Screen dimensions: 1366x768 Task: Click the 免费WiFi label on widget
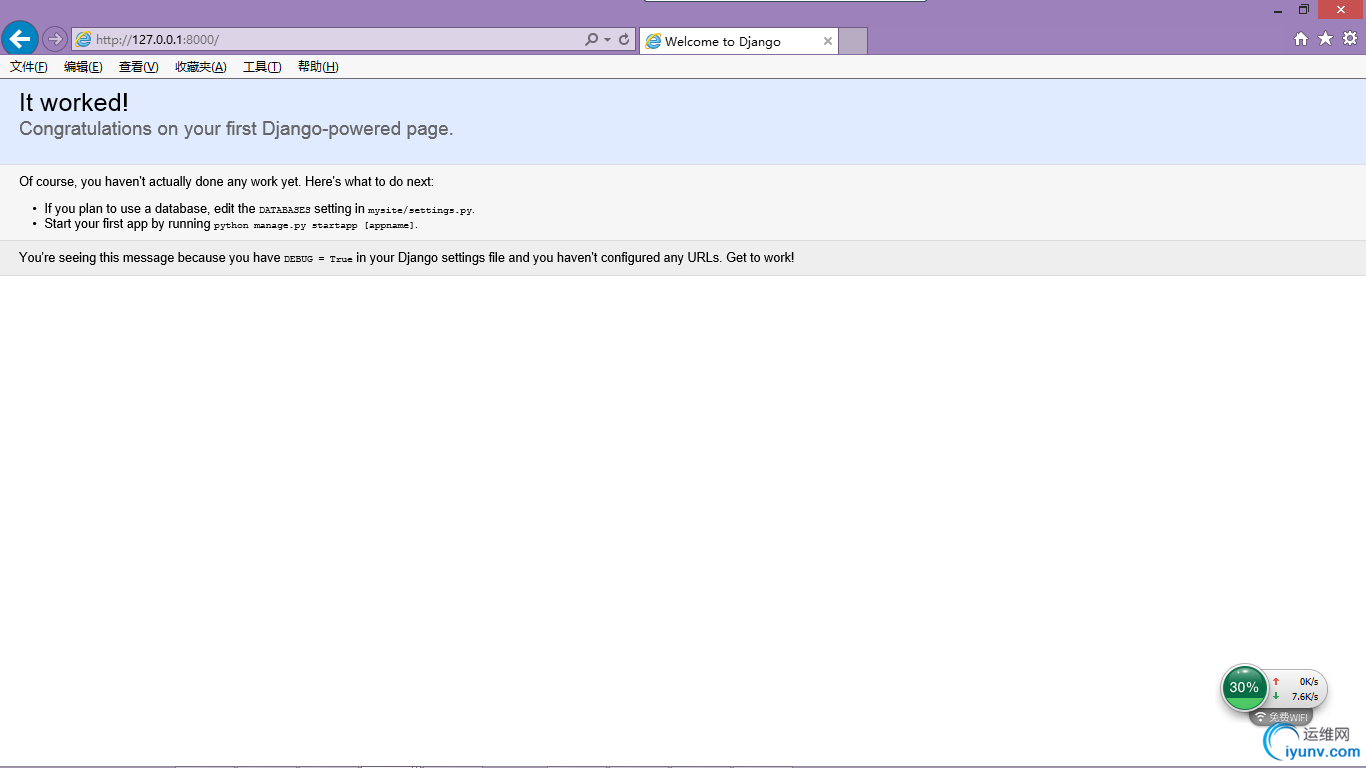(1281, 718)
